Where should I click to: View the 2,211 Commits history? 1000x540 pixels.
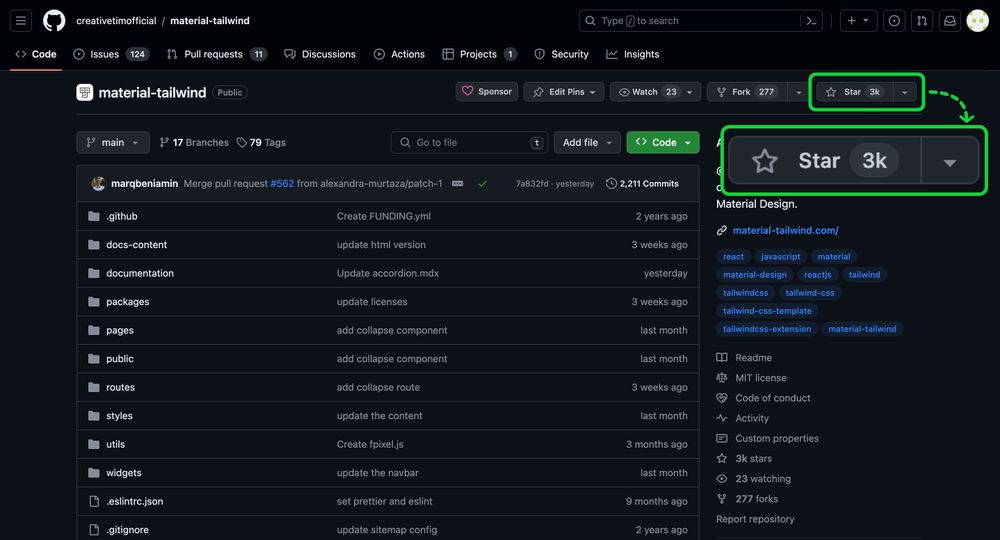click(x=642, y=184)
